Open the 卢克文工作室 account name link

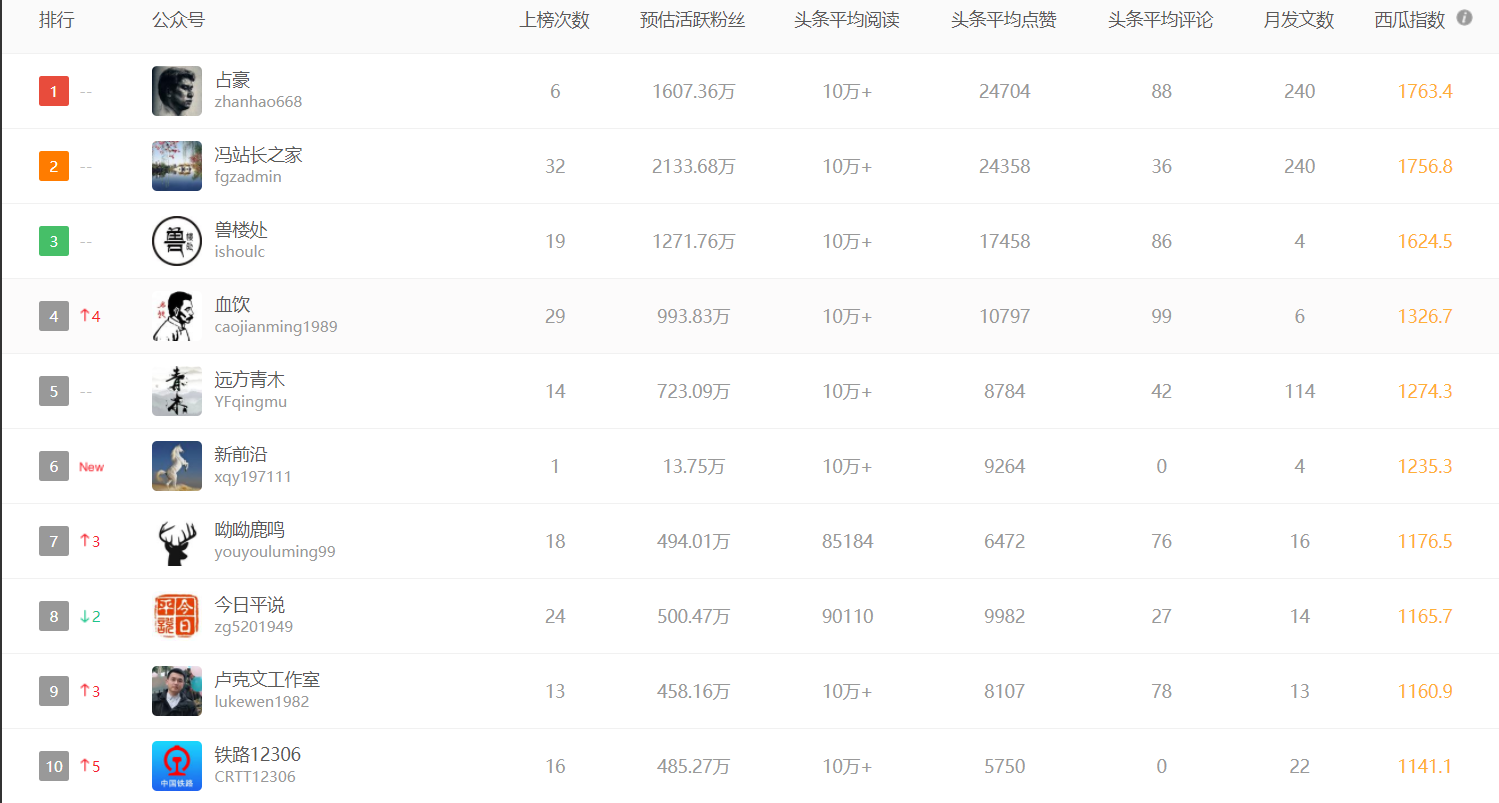coord(267,680)
